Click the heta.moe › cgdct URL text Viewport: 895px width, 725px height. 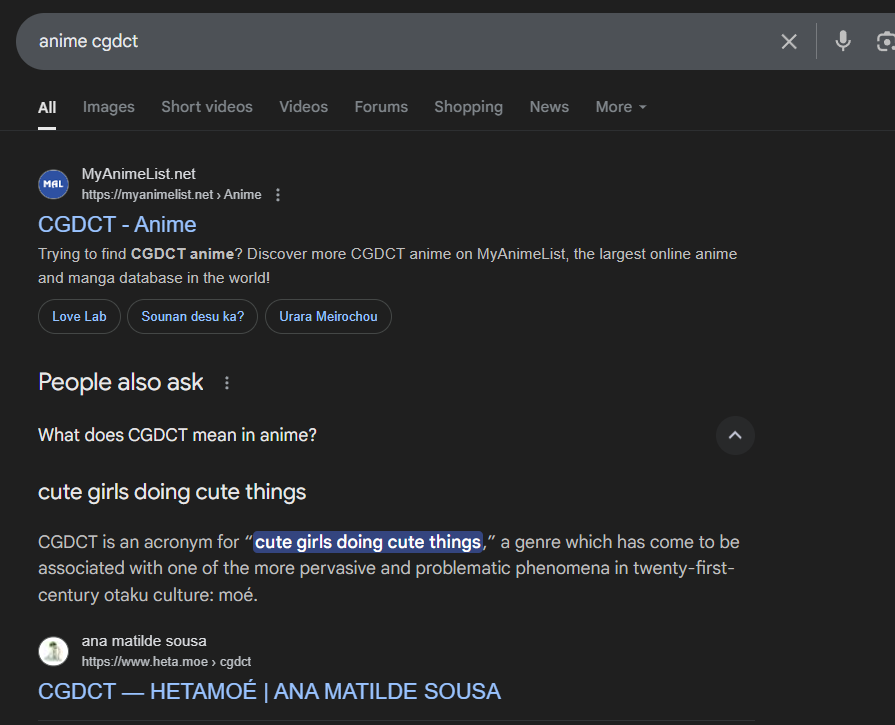coord(166,662)
